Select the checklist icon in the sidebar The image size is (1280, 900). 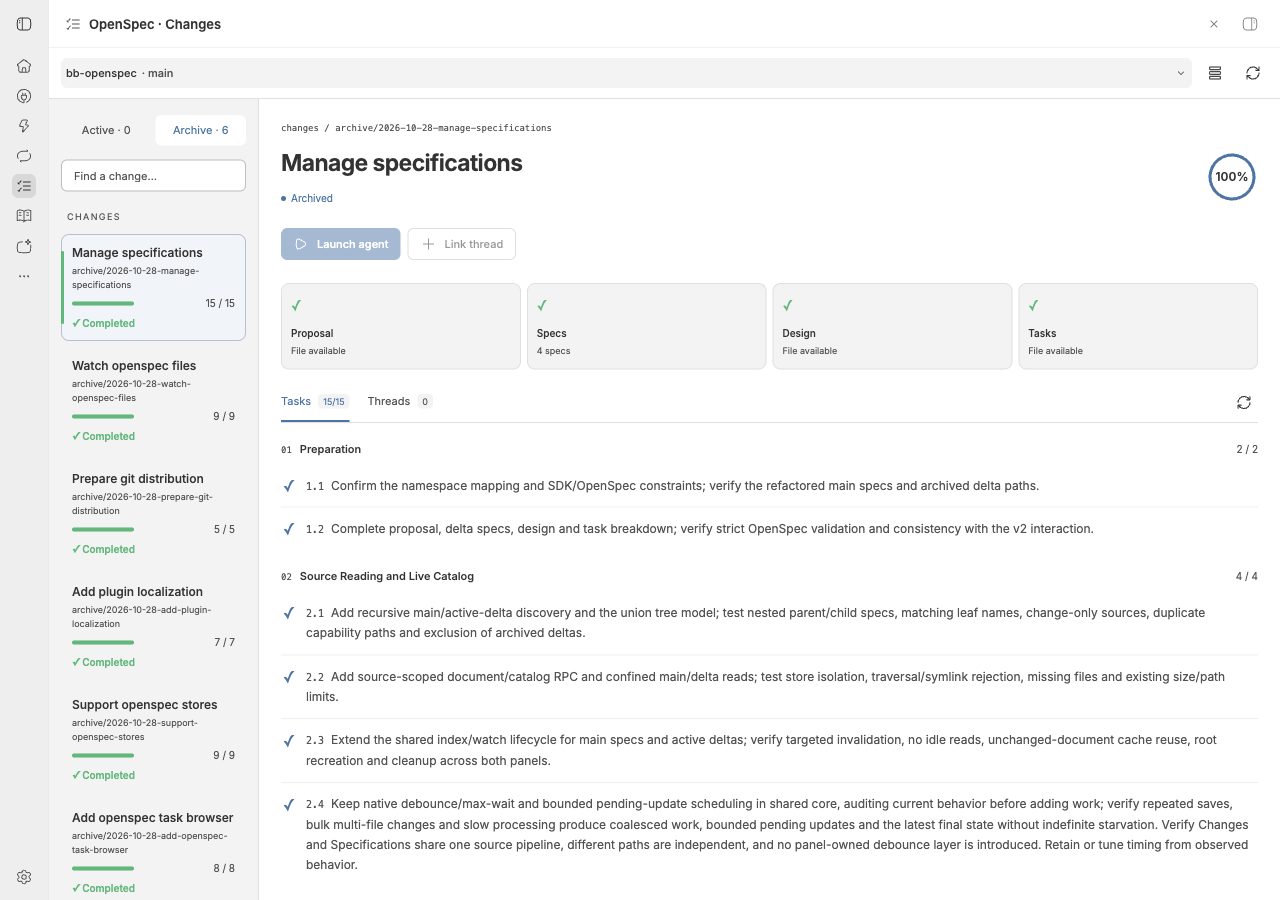click(24, 186)
